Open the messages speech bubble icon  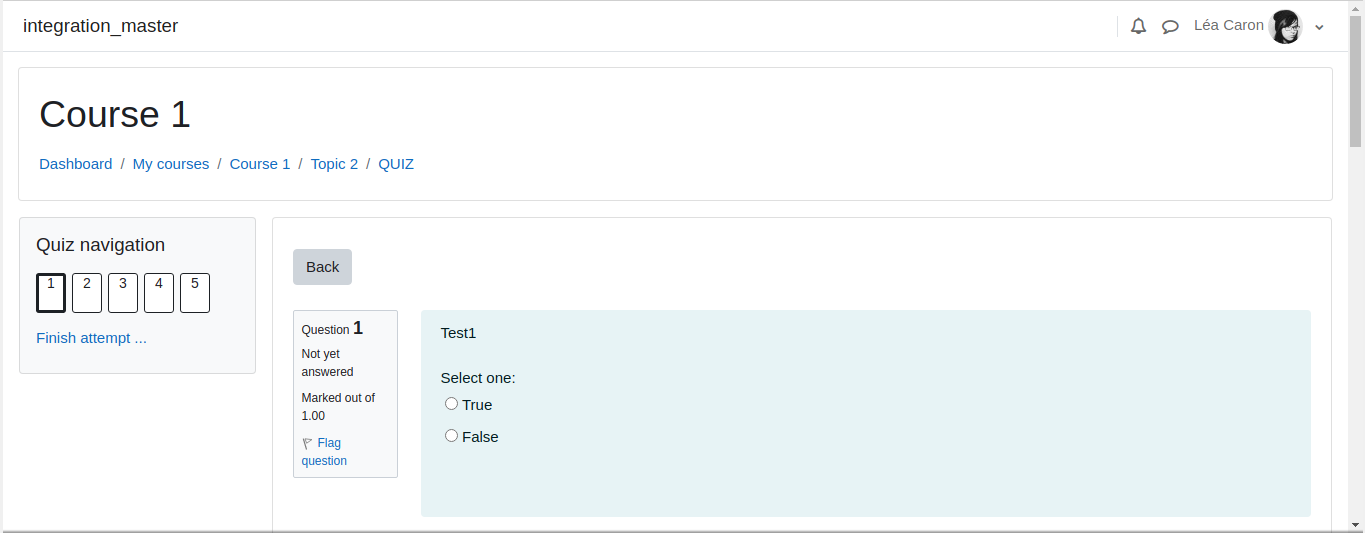click(x=1170, y=27)
